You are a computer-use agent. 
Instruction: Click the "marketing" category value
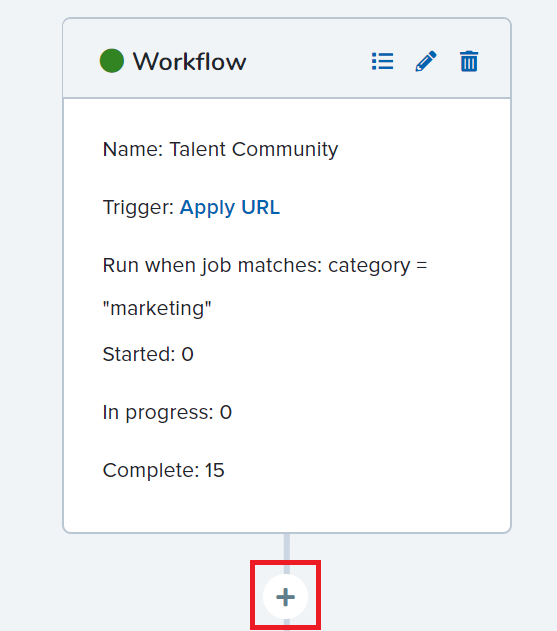tap(157, 309)
